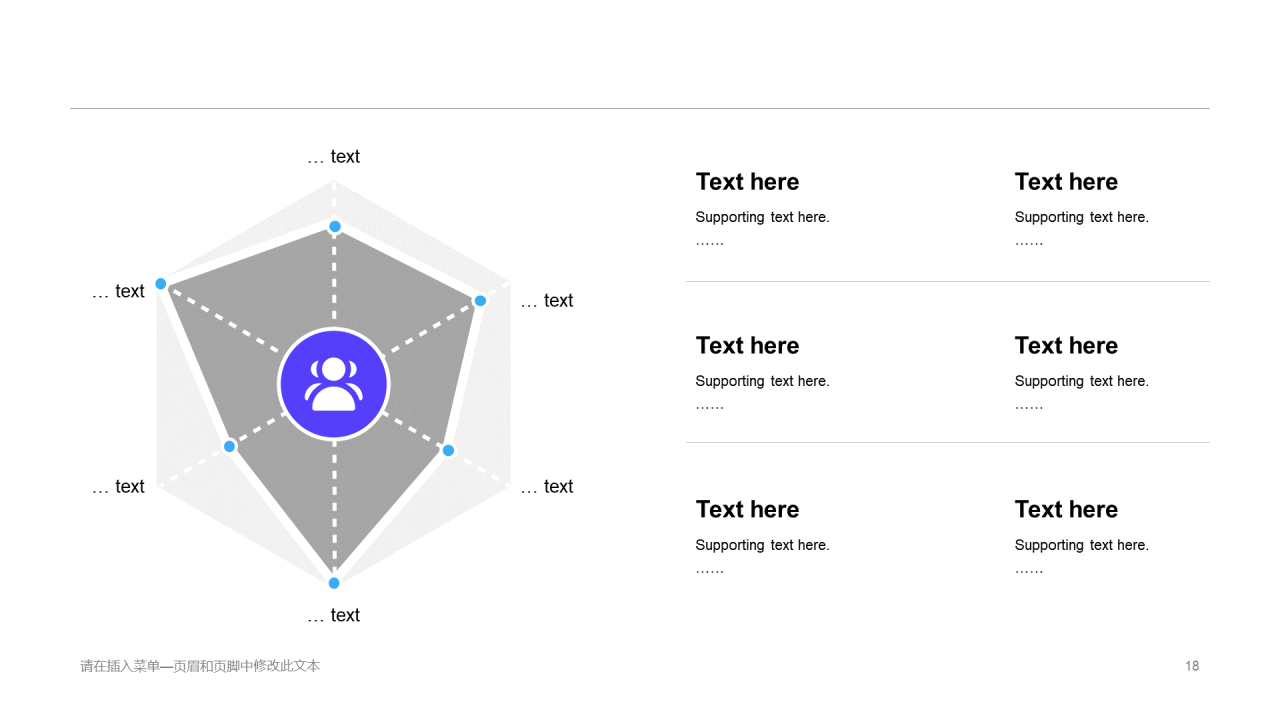The width and height of the screenshot is (1280, 720).
Task: Click the purple users icon in the radar center
Action: (x=333, y=384)
